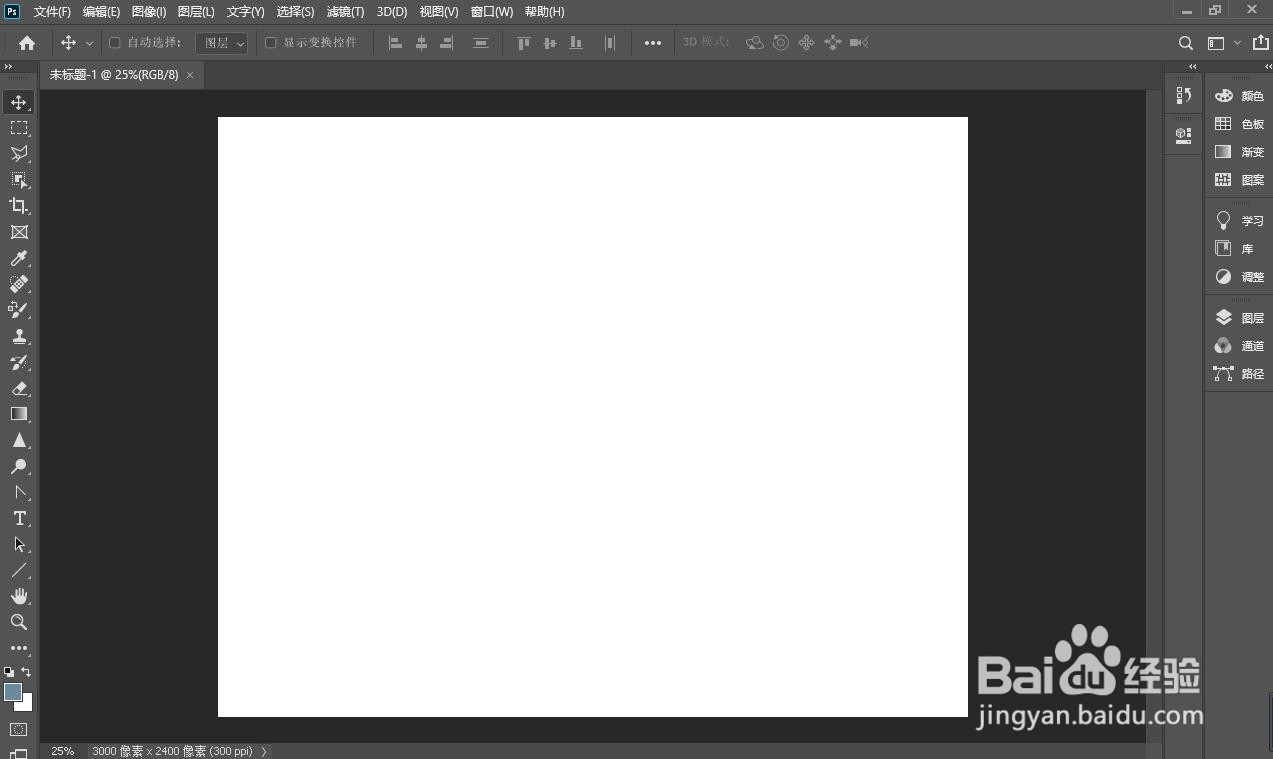Open the 图层 panel button
This screenshot has height=759, width=1273.
point(1239,318)
